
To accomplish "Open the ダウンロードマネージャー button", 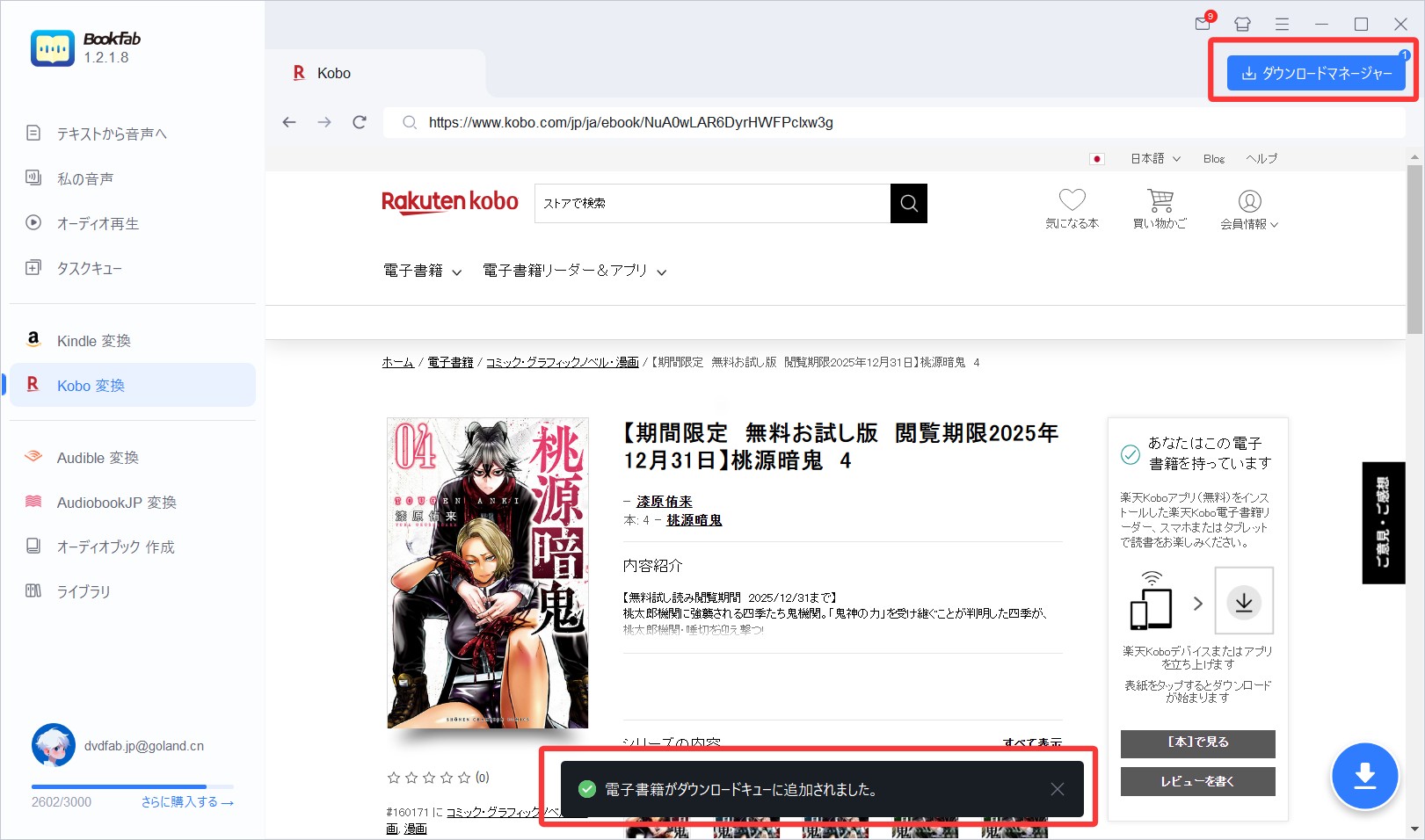I will point(1316,74).
